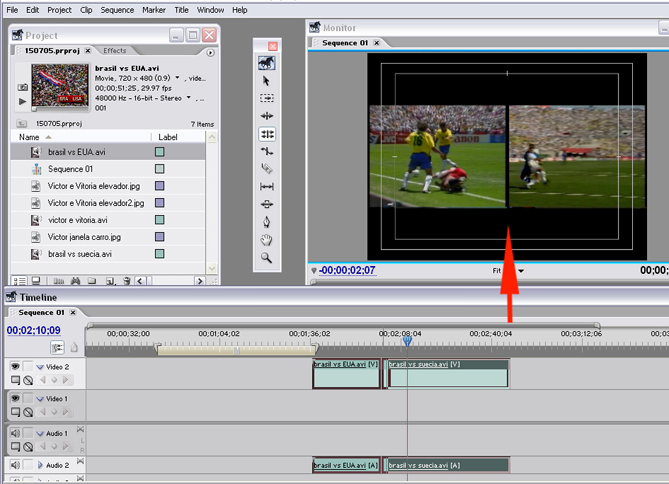The image size is (669, 484).
Task: Select the Zoom magnifier tool
Action: pos(267,258)
